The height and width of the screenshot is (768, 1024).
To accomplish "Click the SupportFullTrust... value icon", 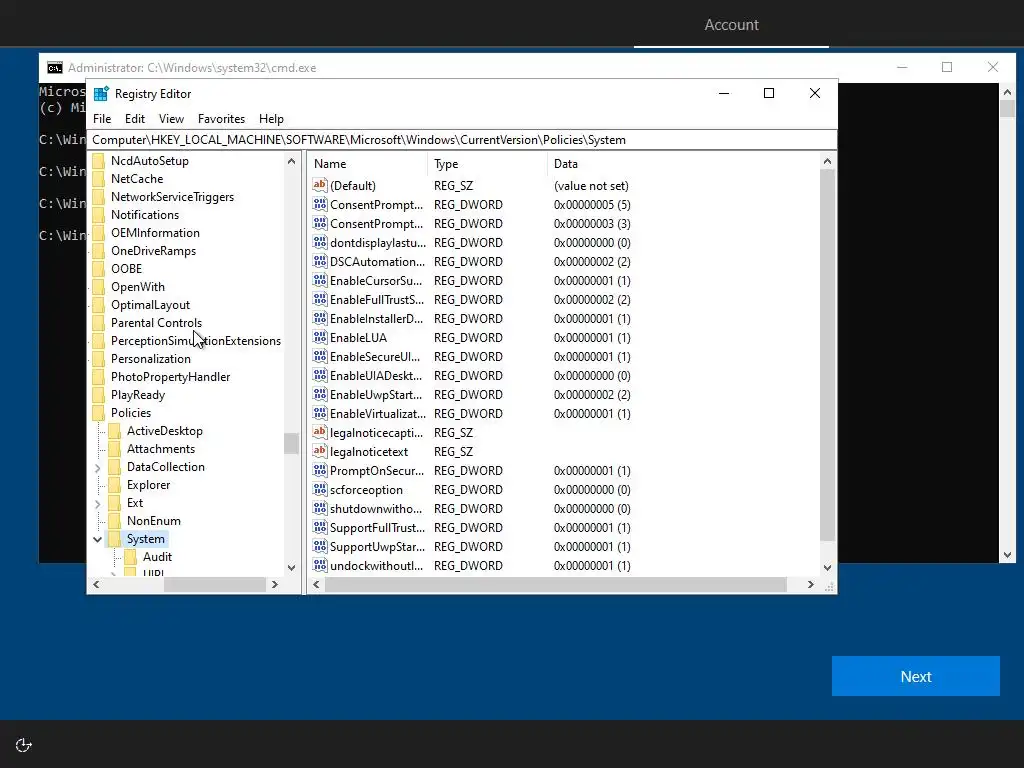I will 319,527.
